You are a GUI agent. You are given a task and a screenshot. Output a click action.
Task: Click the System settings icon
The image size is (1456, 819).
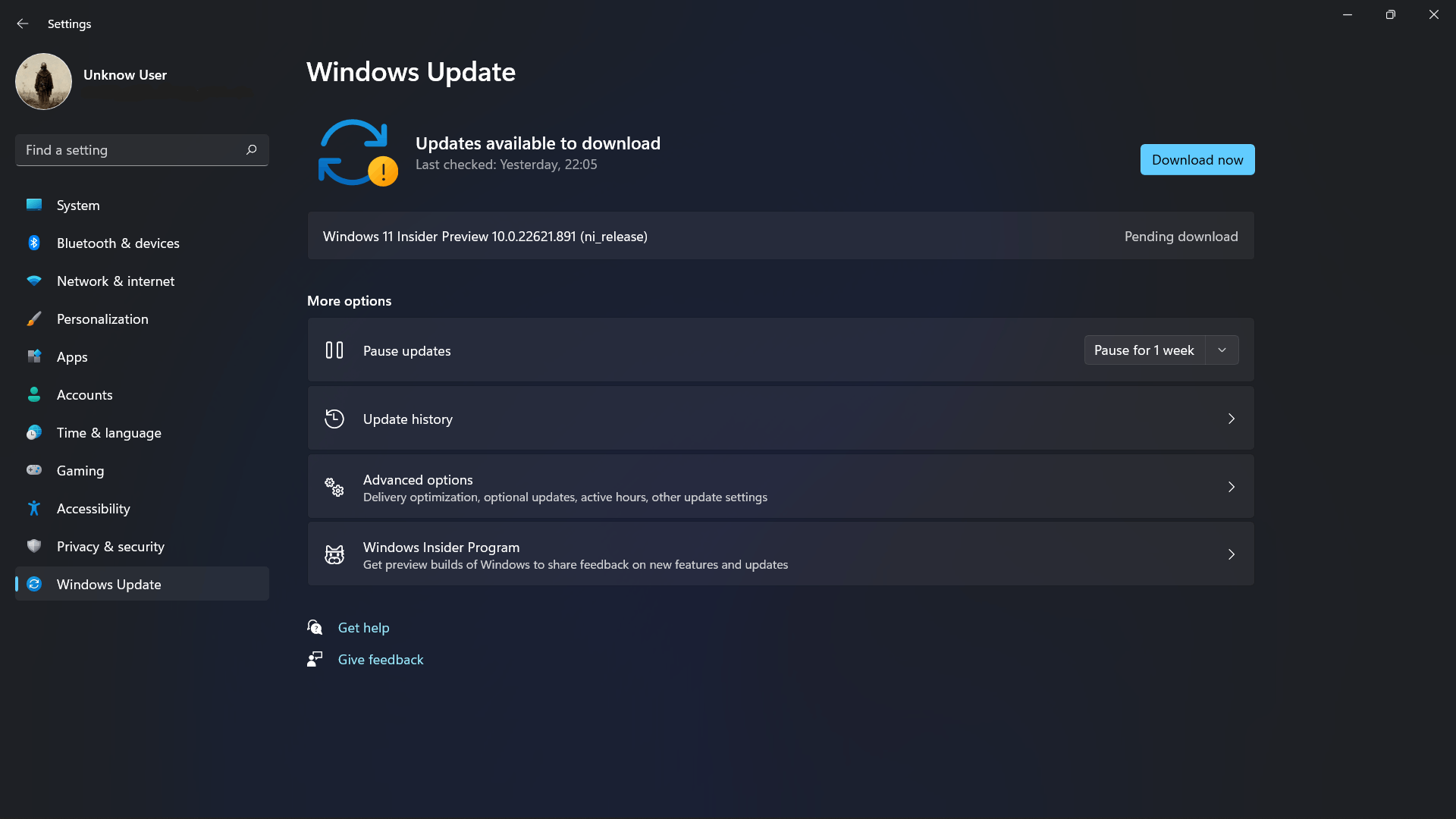(33, 205)
